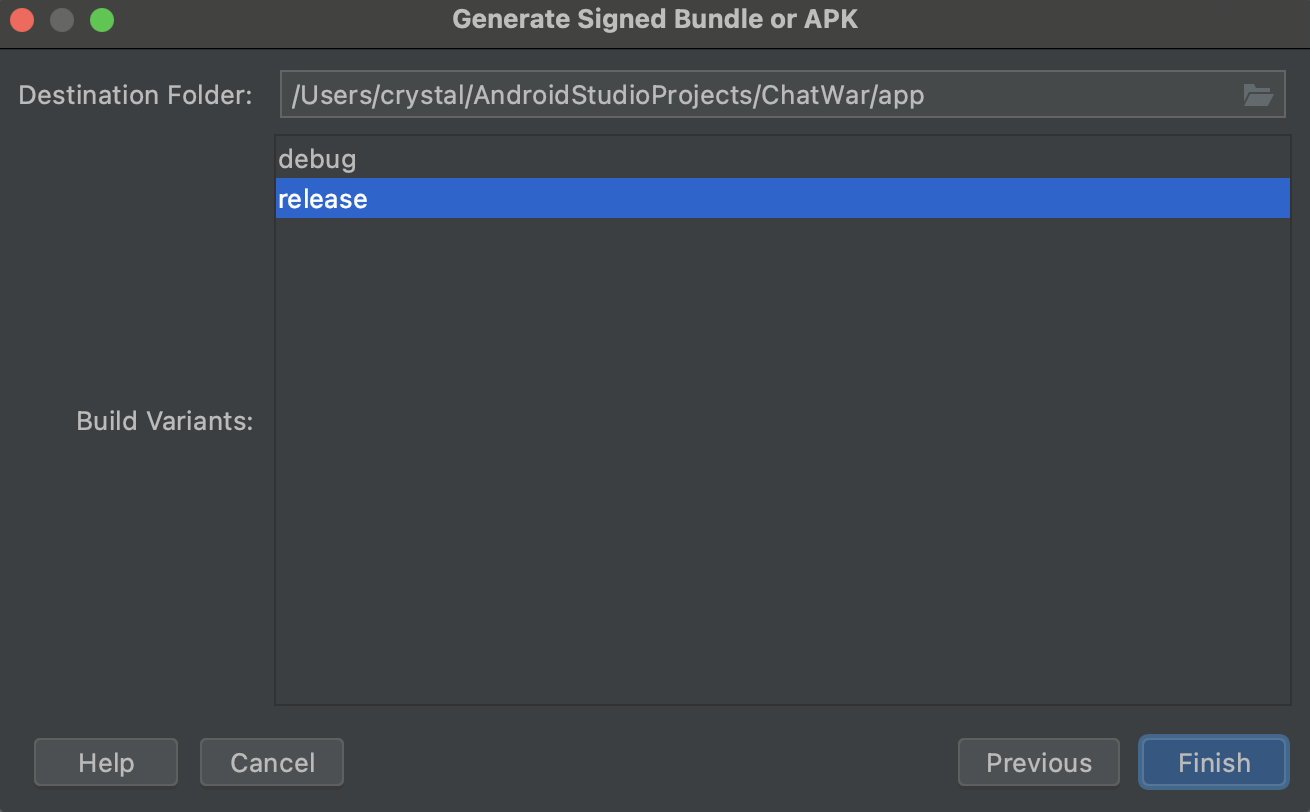Cancel the signed APK dialog

click(x=272, y=763)
